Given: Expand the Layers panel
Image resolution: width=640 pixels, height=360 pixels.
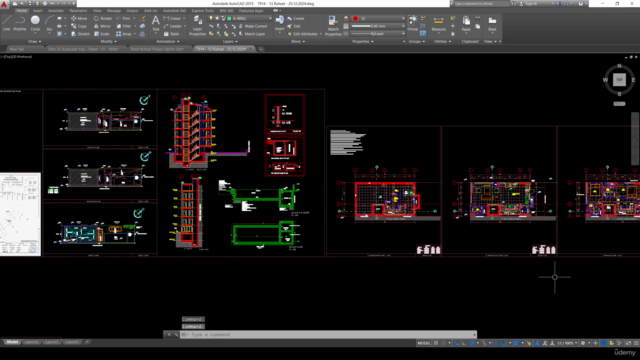Looking at the screenshot, I should click(x=230, y=42).
